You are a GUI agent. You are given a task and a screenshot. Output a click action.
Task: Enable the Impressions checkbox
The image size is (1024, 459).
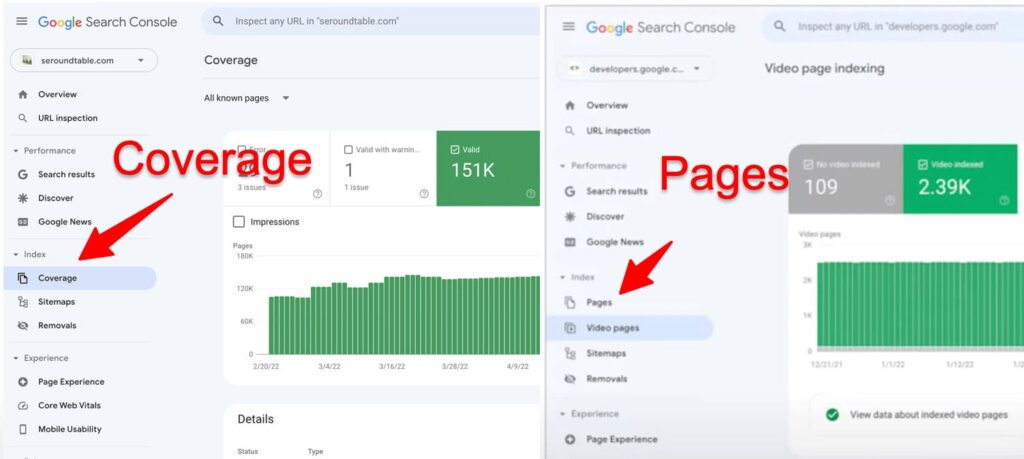[x=239, y=222]
